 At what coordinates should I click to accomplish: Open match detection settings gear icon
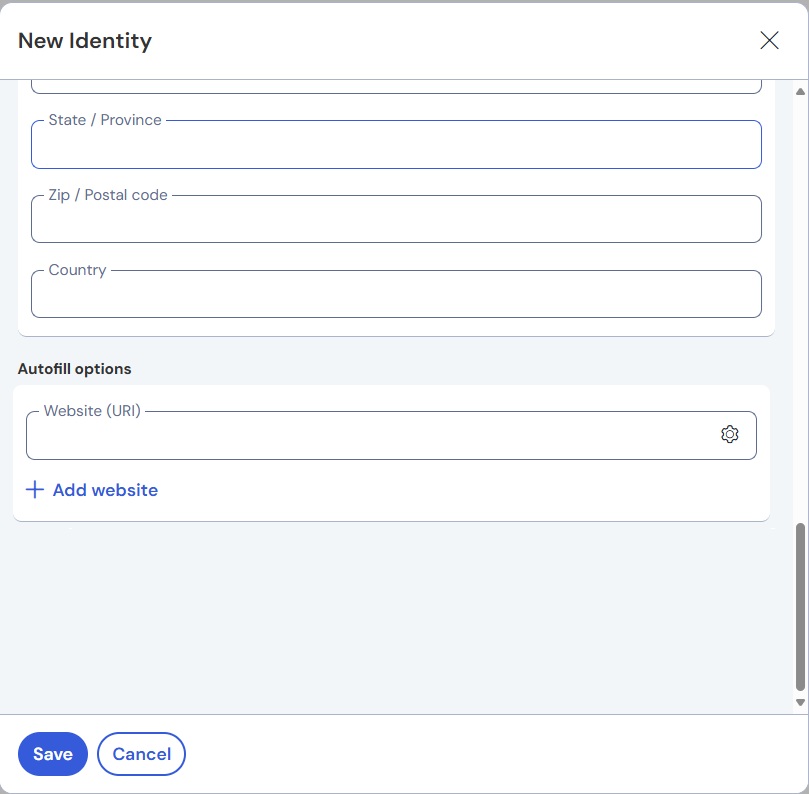coord(730,434)
